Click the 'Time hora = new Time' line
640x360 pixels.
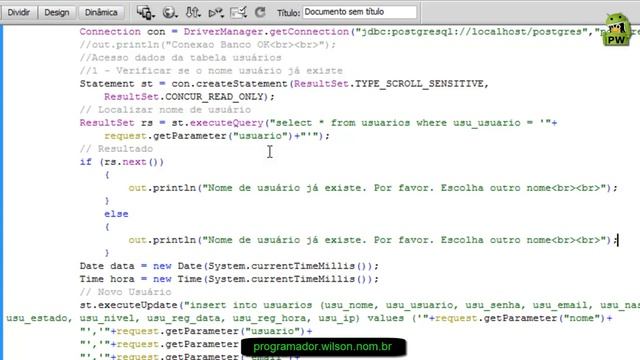(229, 279)
